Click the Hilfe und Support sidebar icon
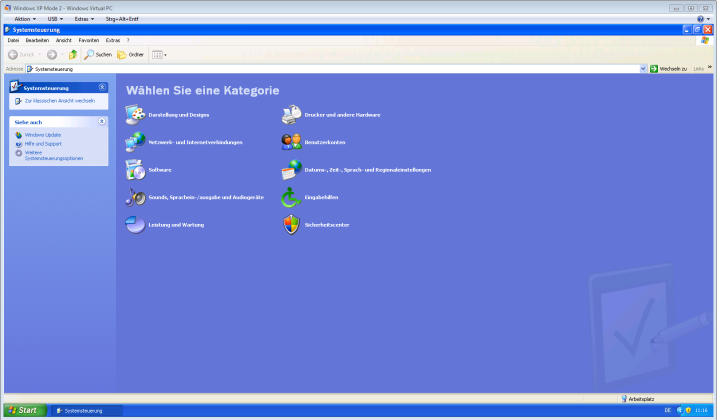Screen dimensions: 717x420 pyautogui.click(x=19, y=144)
